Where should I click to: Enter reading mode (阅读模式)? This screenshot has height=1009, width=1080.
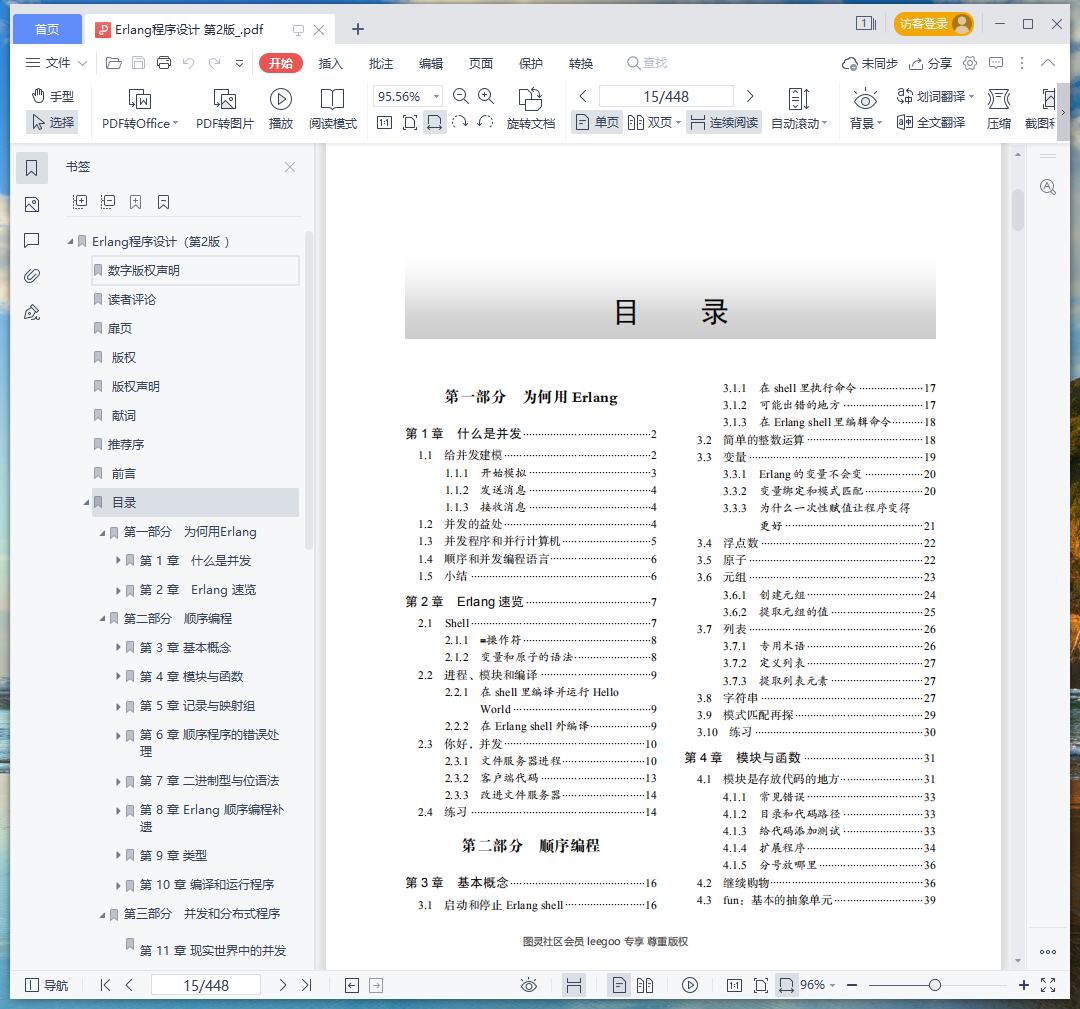[333, 109]
